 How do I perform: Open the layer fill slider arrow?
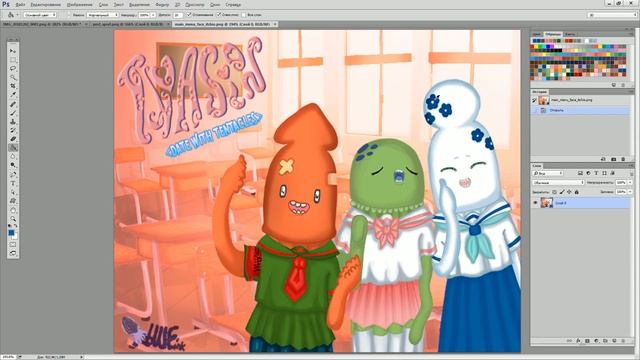(x=630, y=191)
